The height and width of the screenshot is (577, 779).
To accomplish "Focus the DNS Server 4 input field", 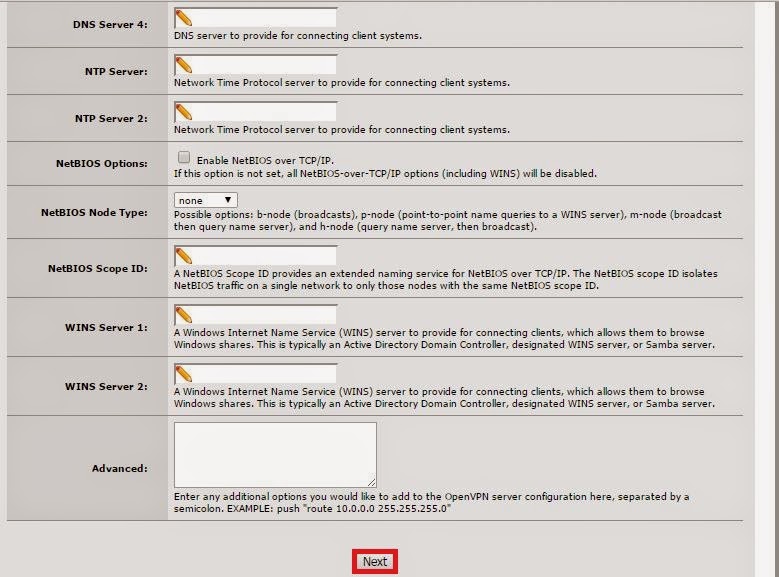I will (x=255, y=18).
